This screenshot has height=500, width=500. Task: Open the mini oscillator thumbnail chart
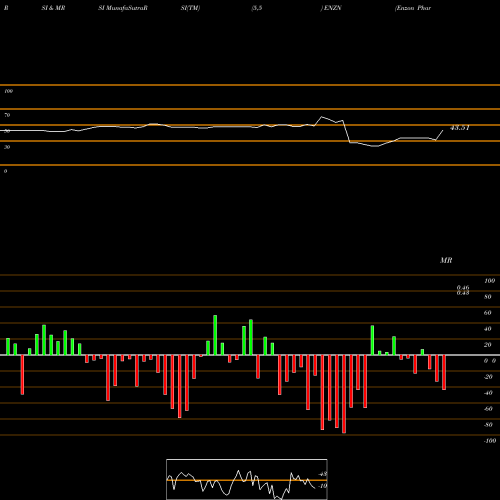coord(247,479)
